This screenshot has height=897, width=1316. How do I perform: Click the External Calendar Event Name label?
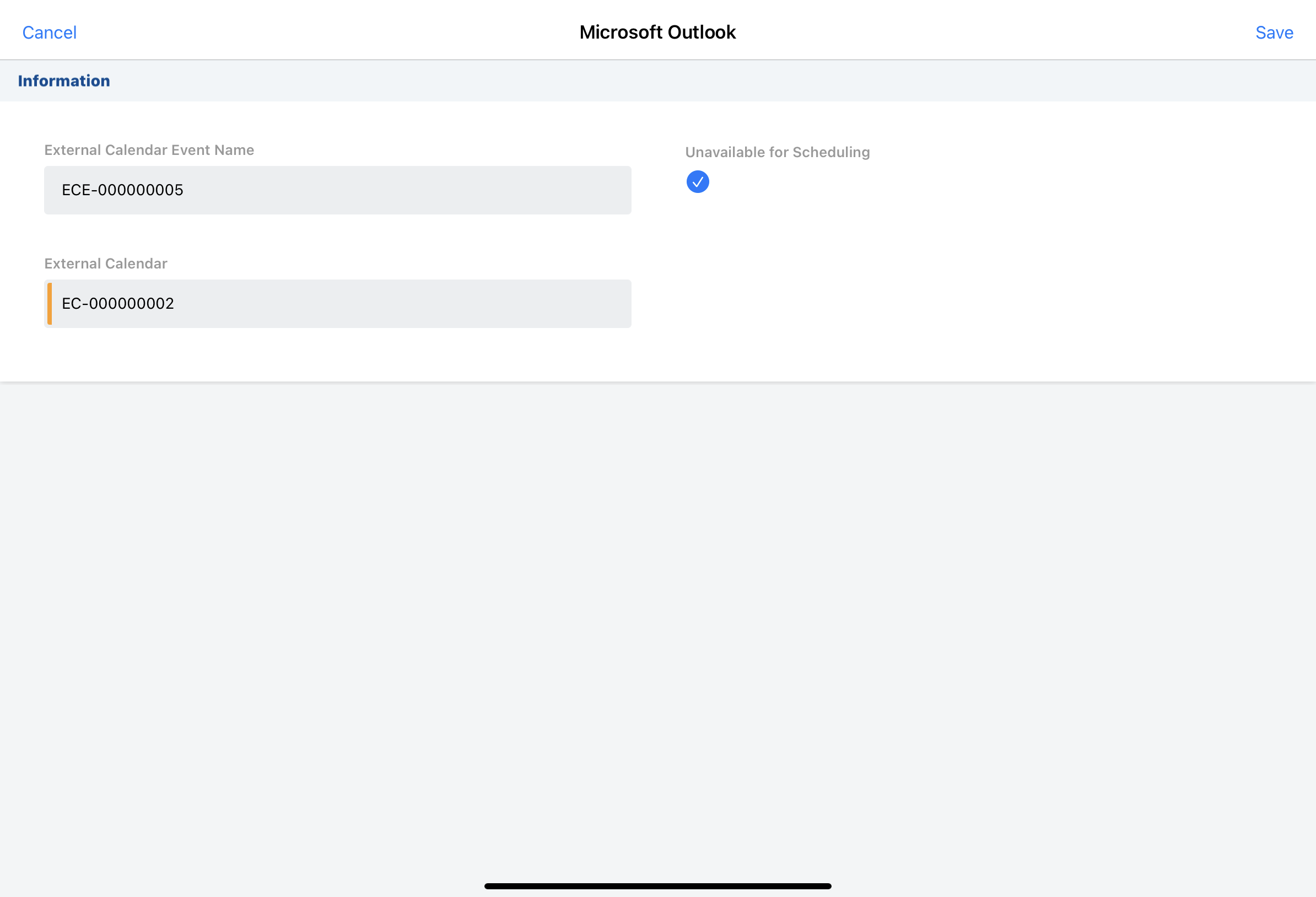tap(149, 150)
